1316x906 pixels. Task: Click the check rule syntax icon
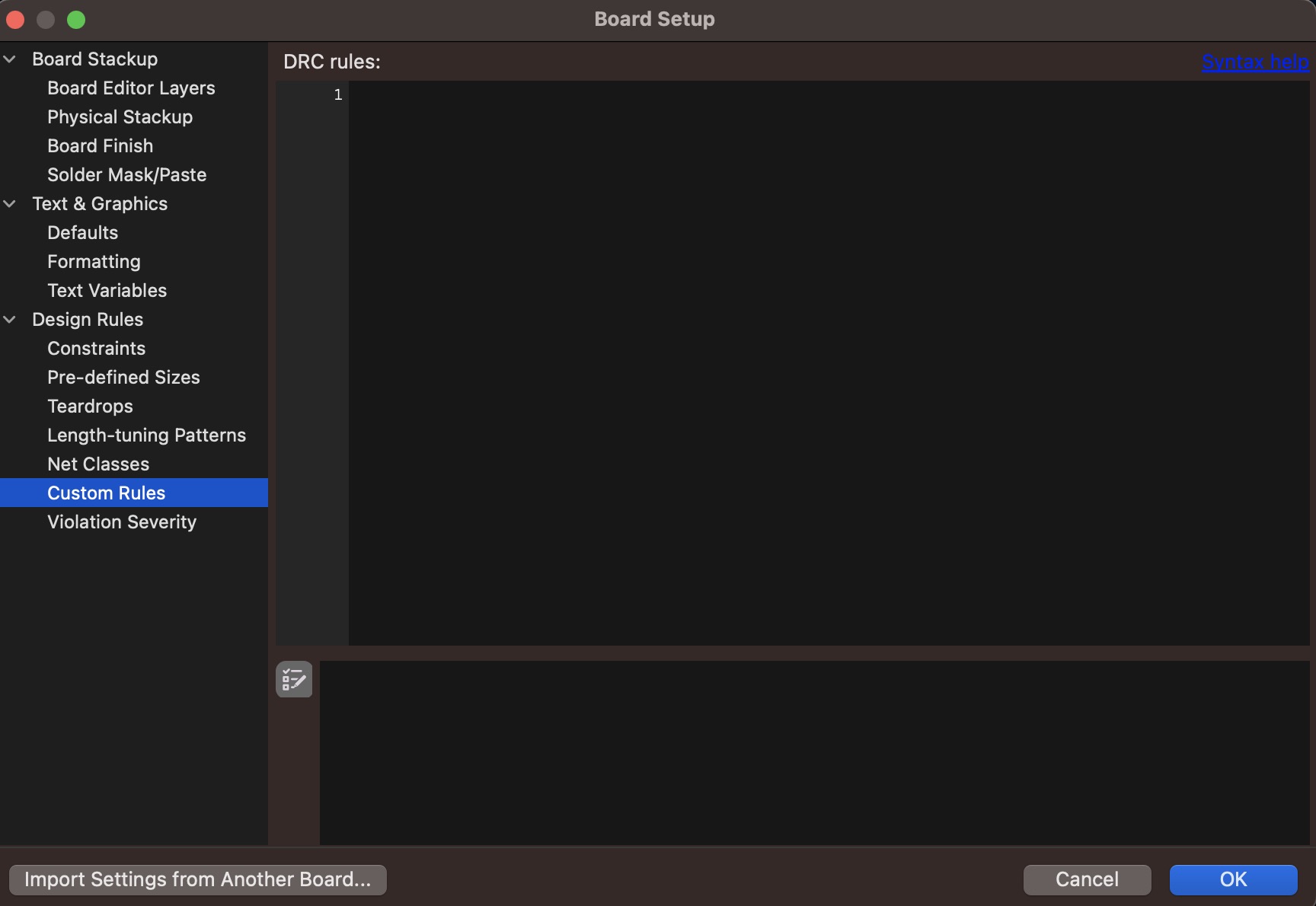pyautogui.click(x=294, y=679)
